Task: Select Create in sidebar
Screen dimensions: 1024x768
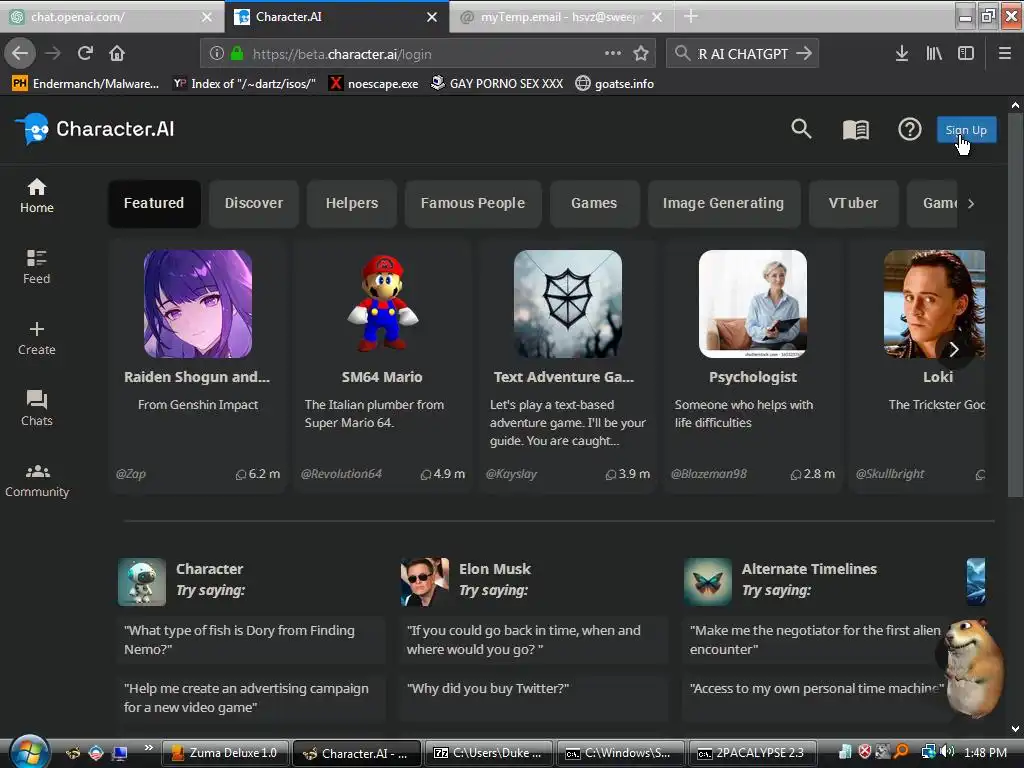Action: click(37, 338)
